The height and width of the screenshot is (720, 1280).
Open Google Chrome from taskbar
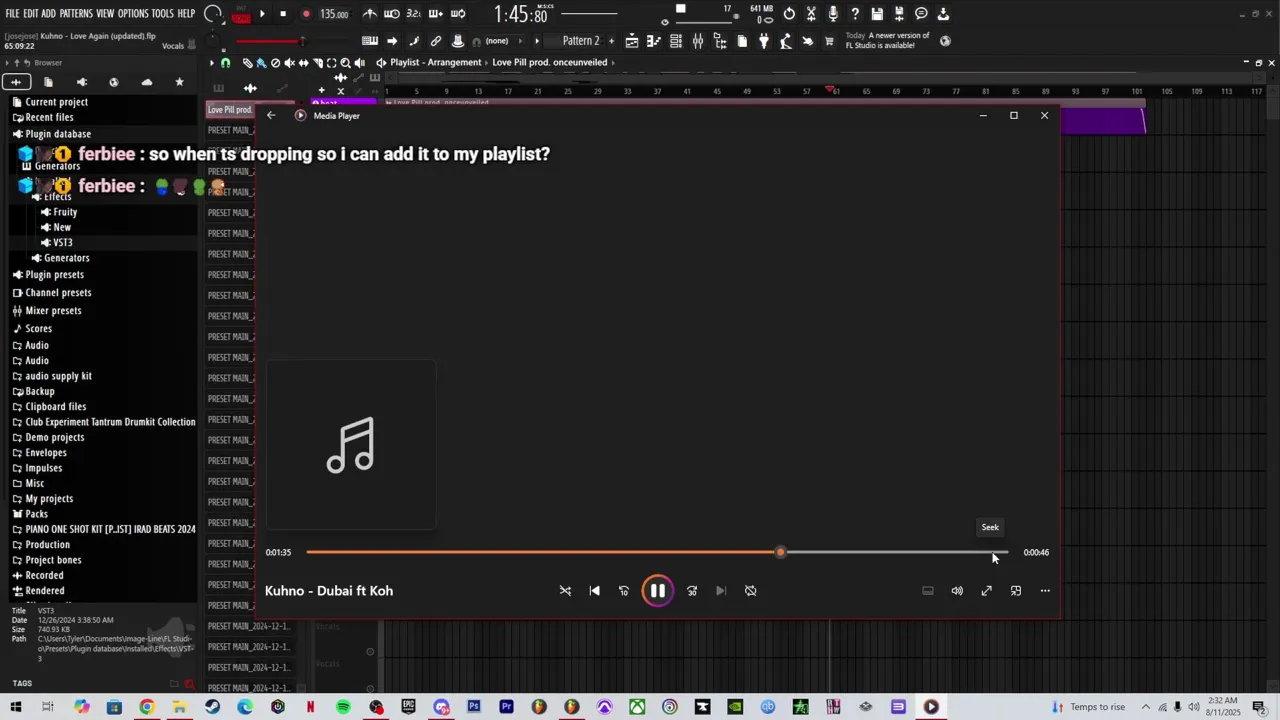[x=147, y=707]
